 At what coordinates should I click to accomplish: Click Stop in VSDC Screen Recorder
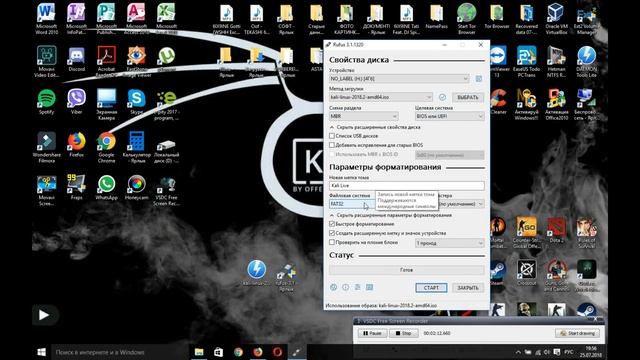pos(403,333)
